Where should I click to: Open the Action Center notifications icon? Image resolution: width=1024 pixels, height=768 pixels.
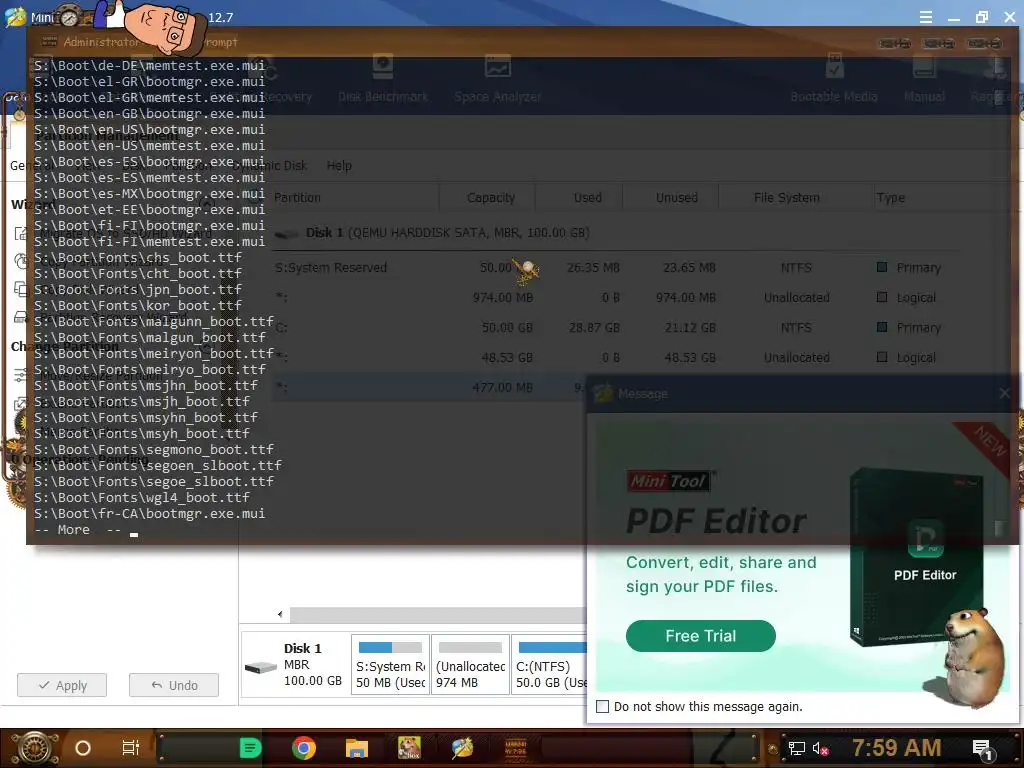tap(982, 749)
